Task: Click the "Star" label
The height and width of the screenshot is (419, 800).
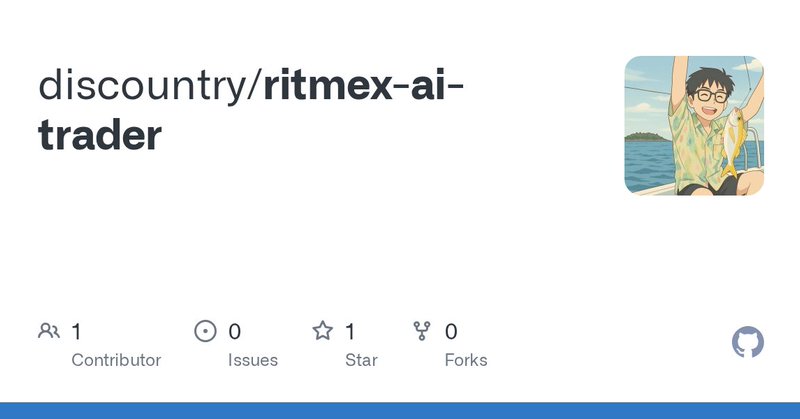Action: click(361, 360)
